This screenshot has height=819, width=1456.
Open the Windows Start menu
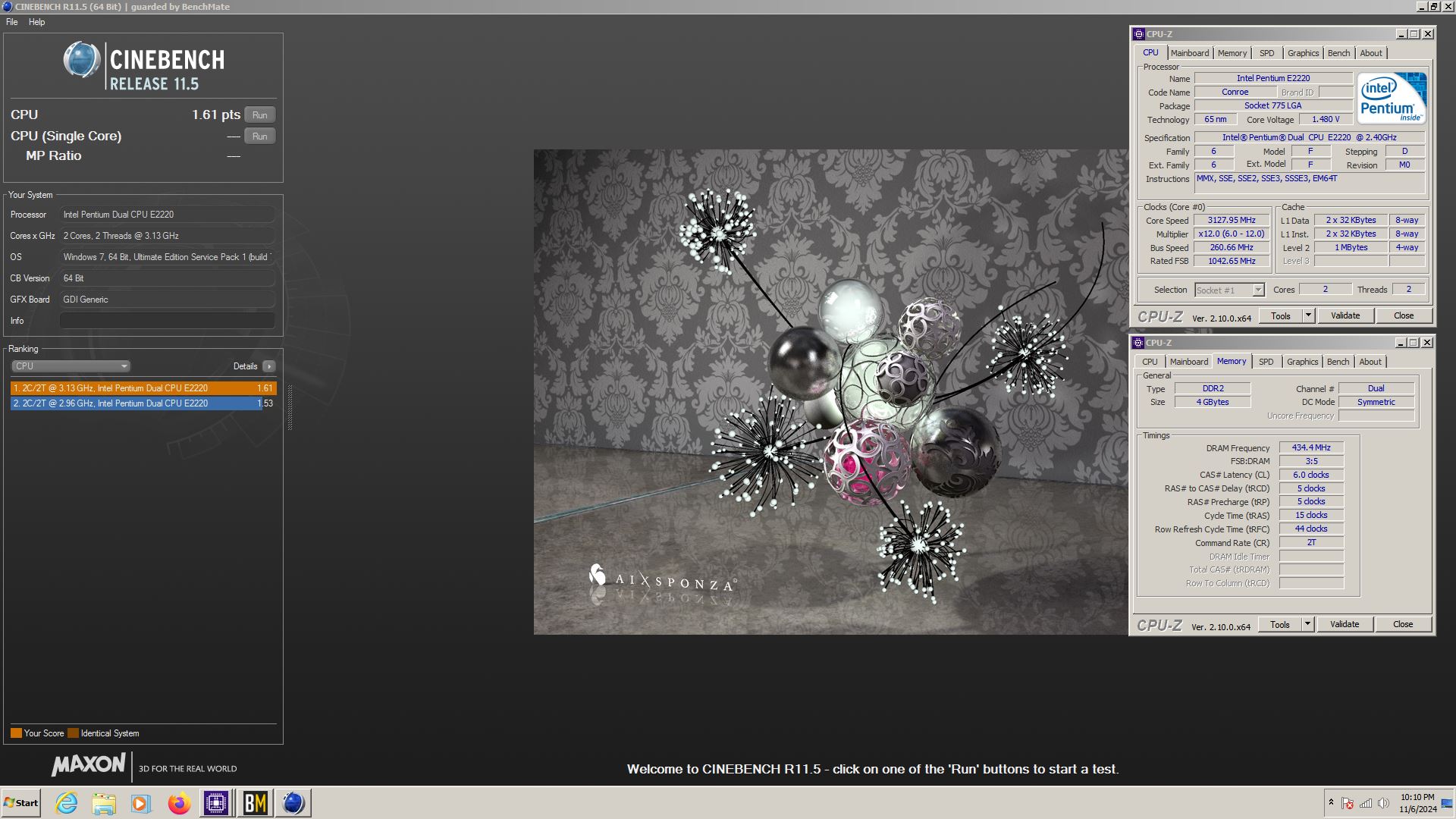pyautogui.click(x=20, y=803)
